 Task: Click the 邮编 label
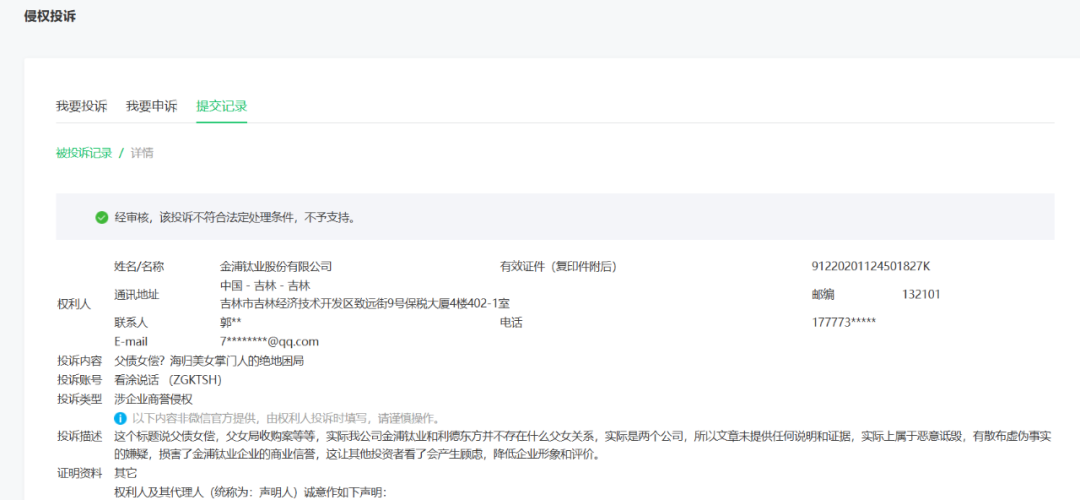(x=823, y=294)
